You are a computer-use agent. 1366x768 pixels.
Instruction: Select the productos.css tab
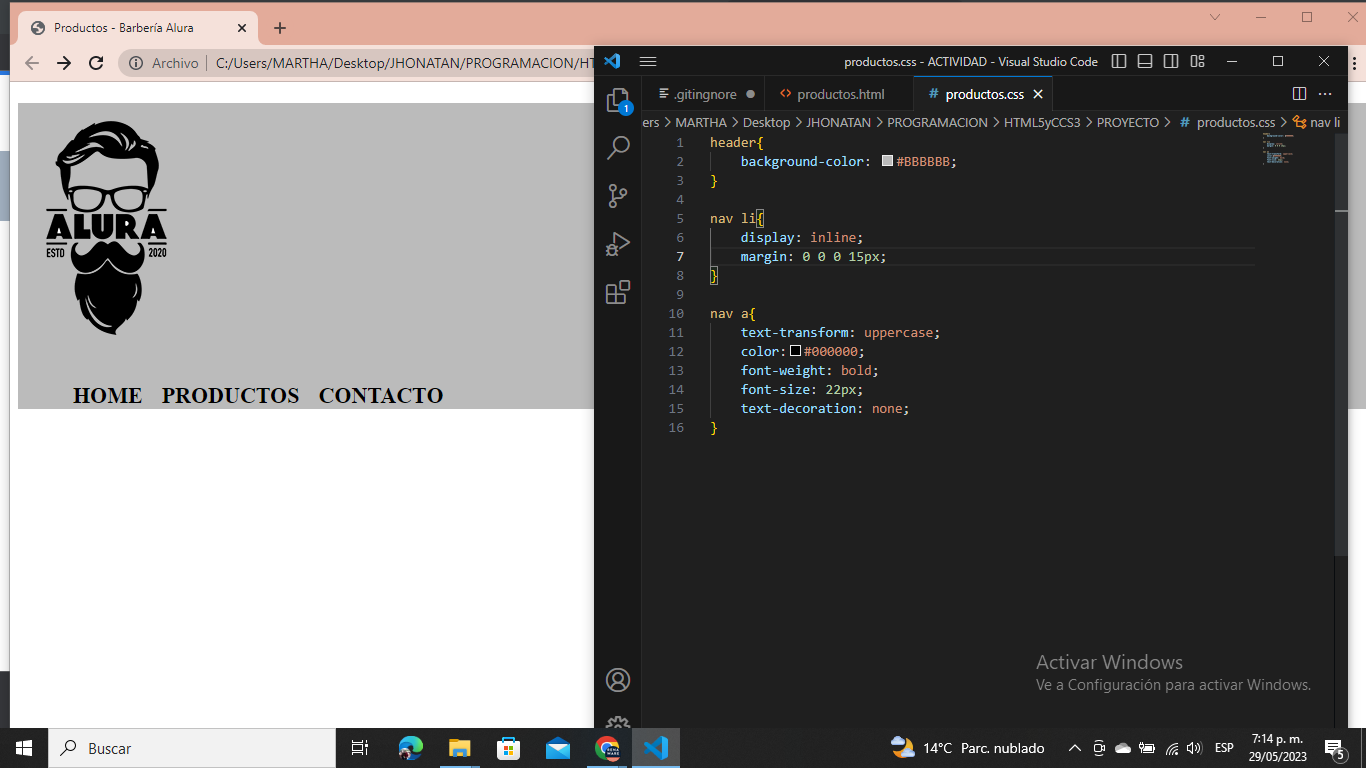(x=984, y=94)
